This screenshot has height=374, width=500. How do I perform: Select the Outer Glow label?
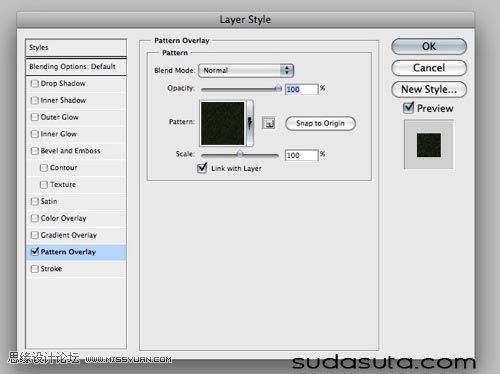click(x=59, y=117)
